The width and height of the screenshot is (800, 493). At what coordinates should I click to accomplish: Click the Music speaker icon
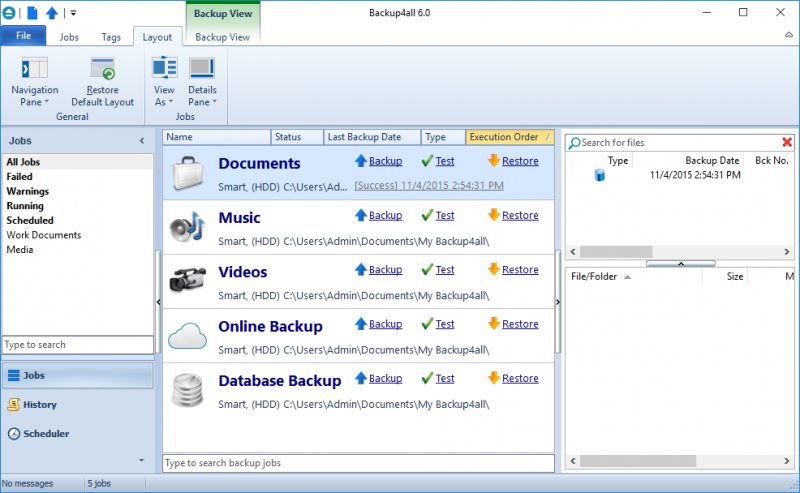(x=188, y=227)
